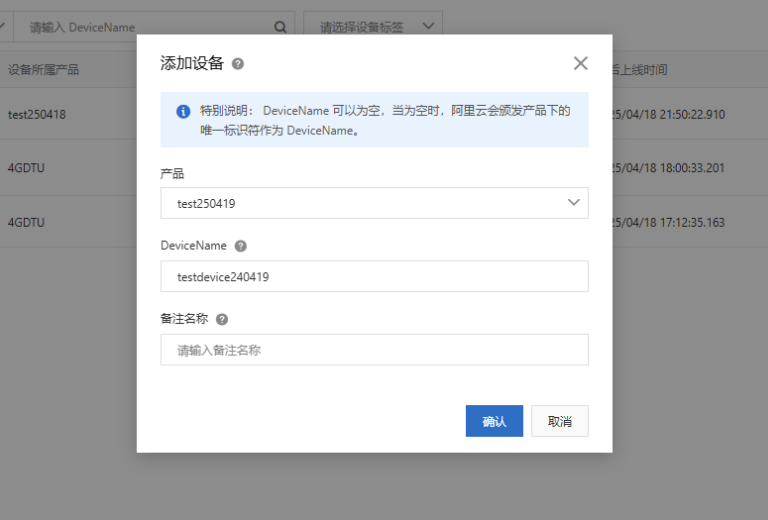768x520 pixels.
Task: Click the search magnifier icon in background page
Action: (x=280, y=27)
